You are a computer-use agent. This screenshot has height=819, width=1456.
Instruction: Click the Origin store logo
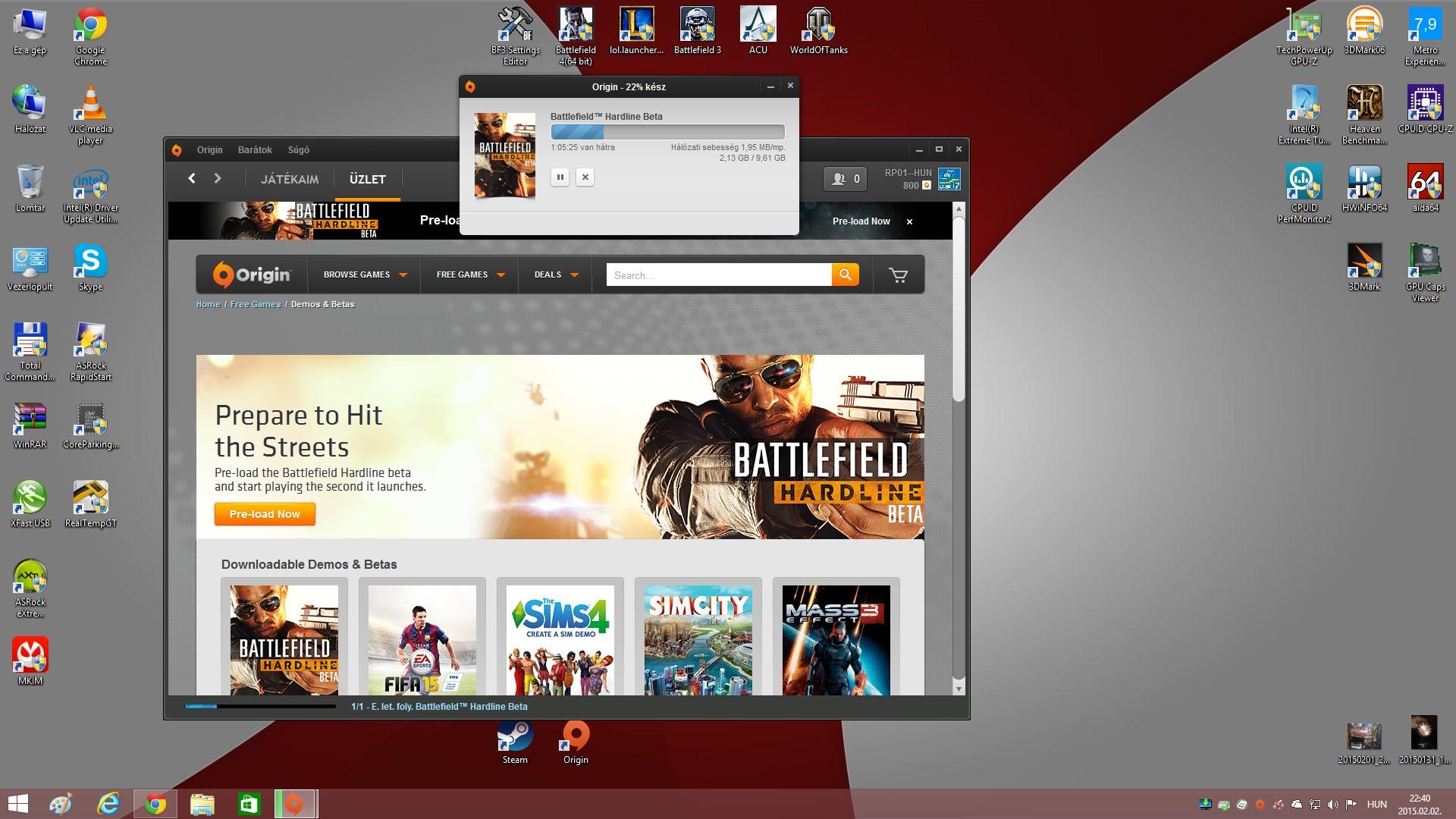point(252,275)
